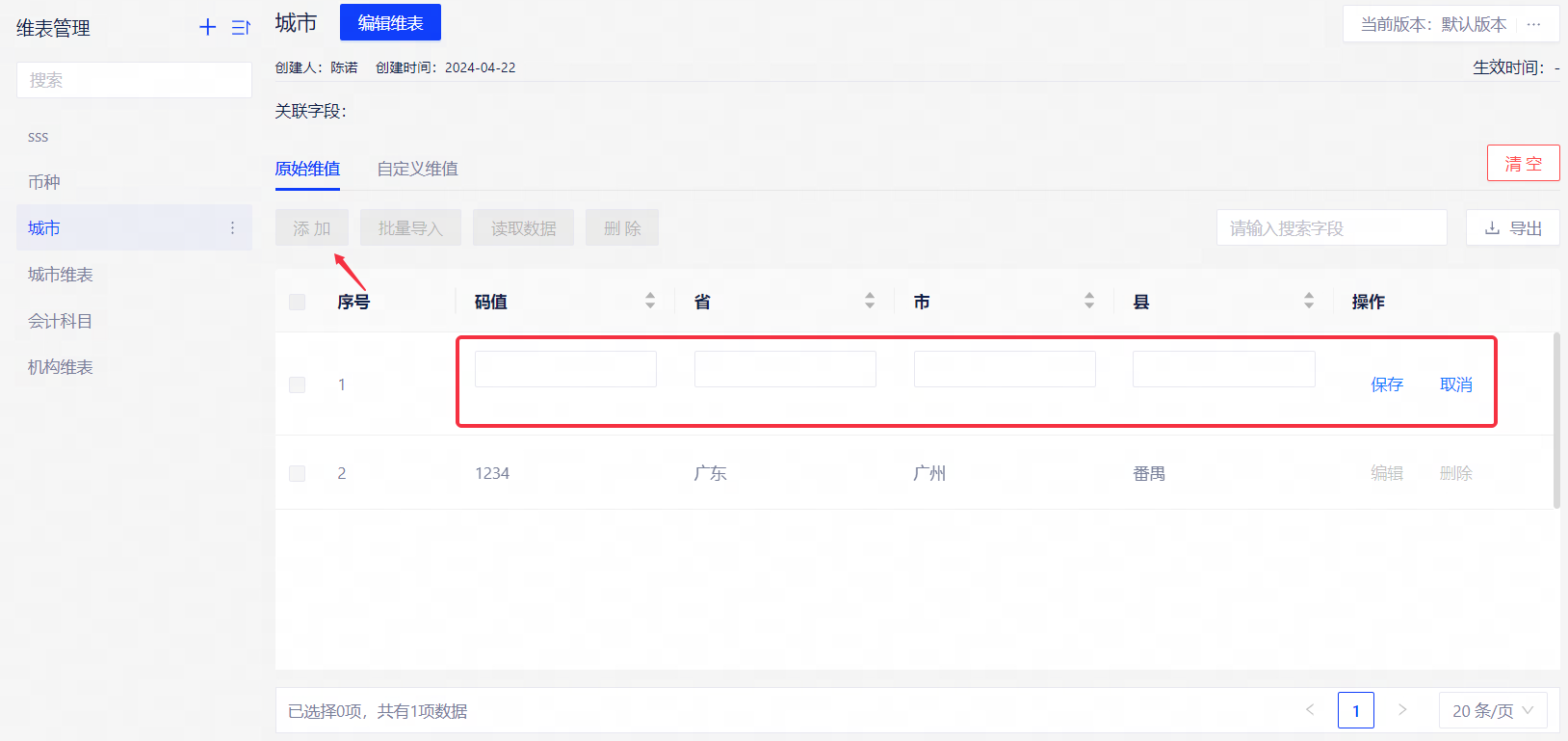Sort by the 市 column arrows
This screenshot has width=1568, height=741.
[1089, 301]
